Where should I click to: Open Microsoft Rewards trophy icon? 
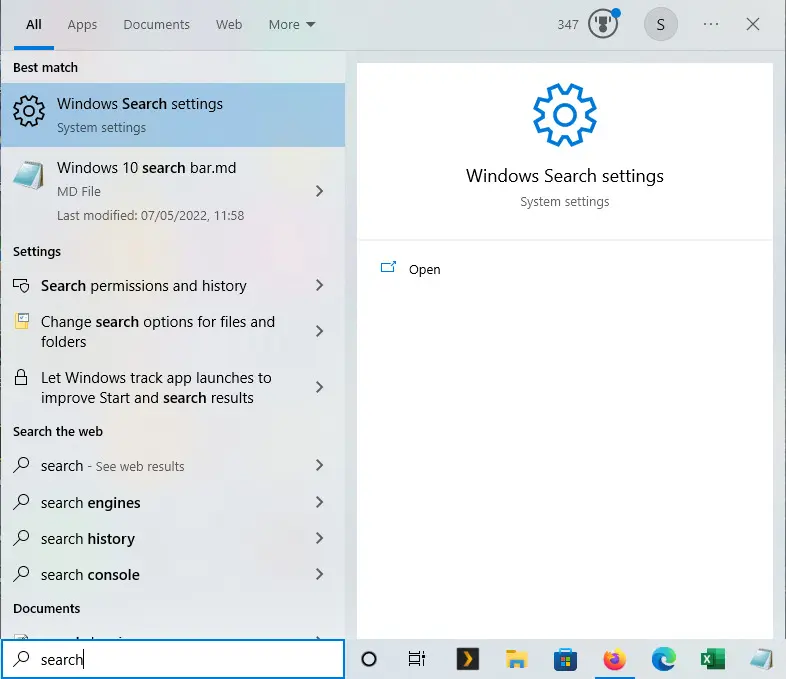coord(603,24)
